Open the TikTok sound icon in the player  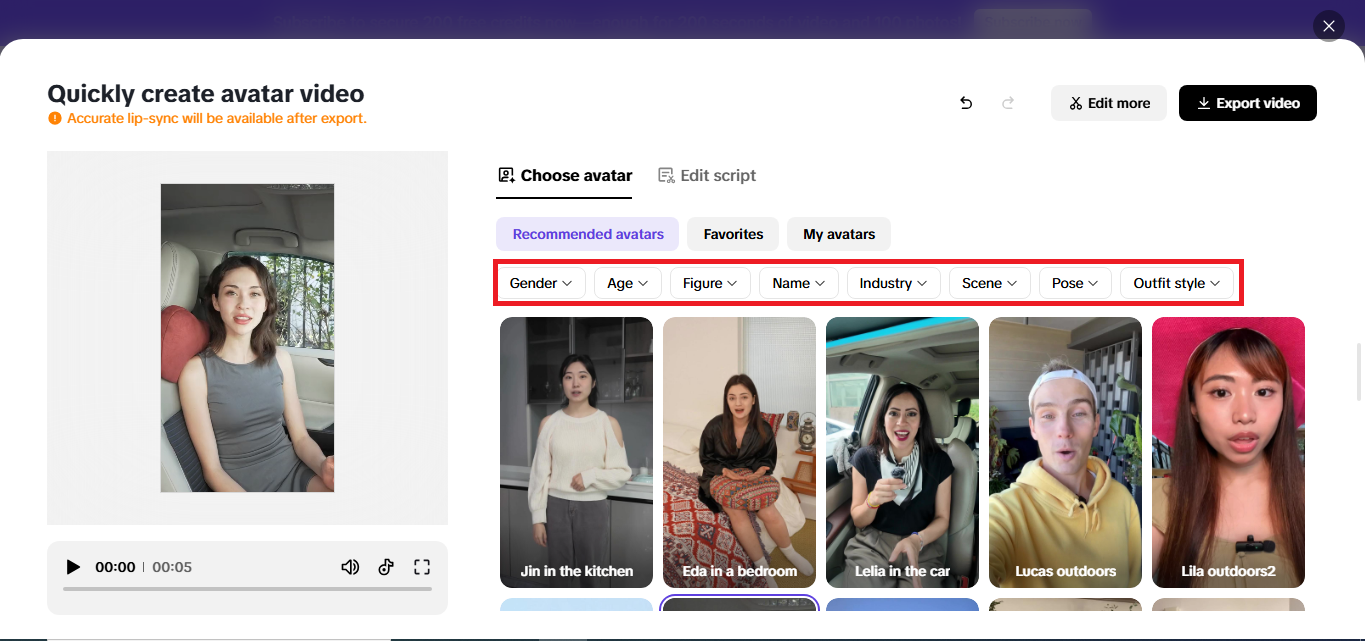(x=386, y=567)
